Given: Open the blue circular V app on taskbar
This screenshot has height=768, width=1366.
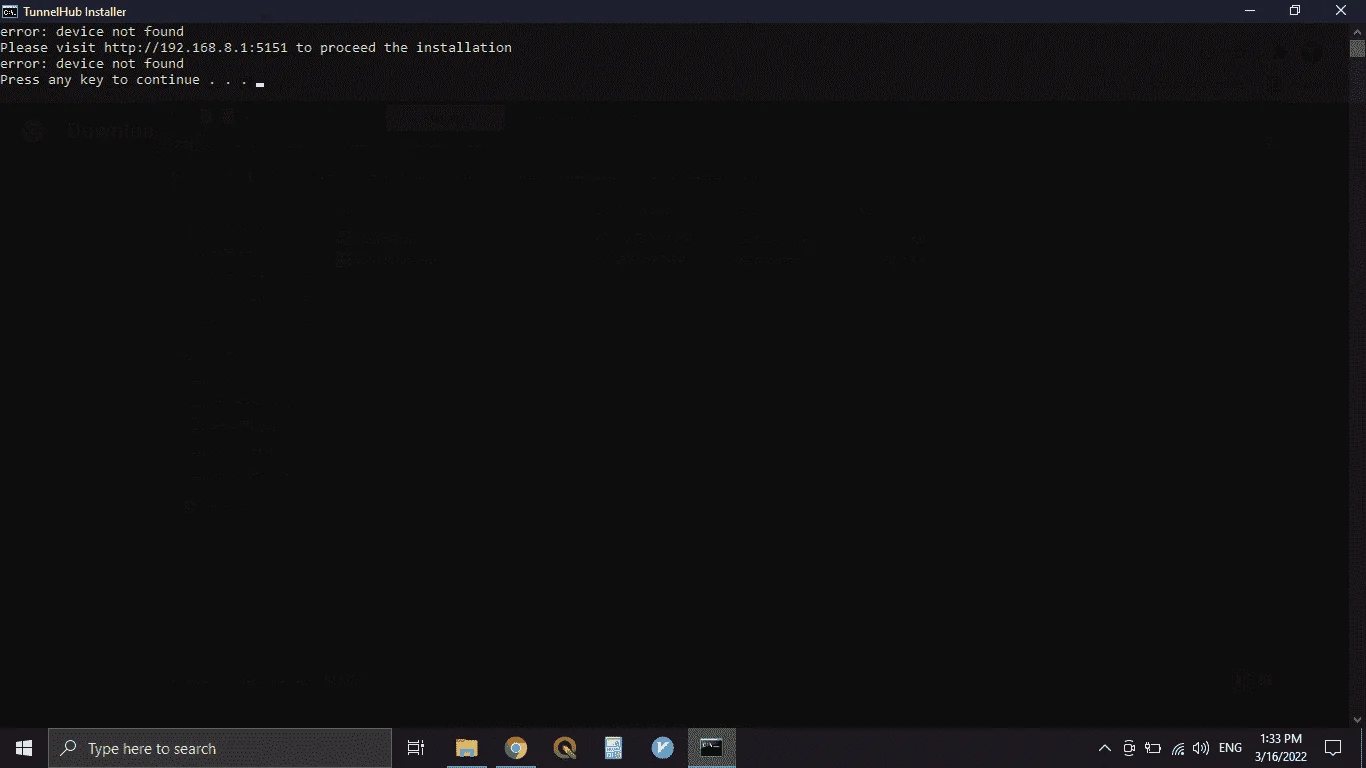Looking at the screenshot, I should coord(662,748).
